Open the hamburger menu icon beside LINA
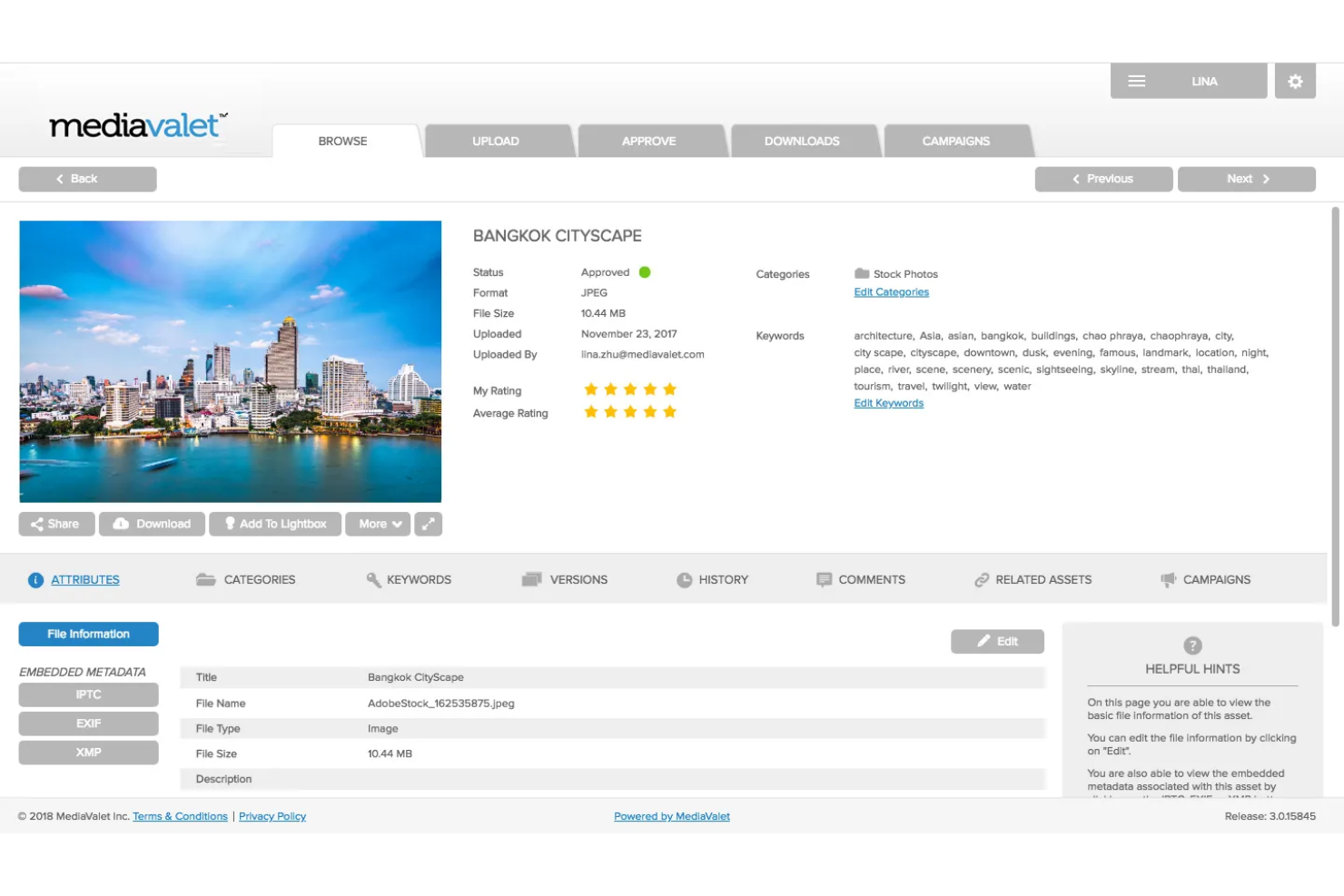The height and width of the screenshot is (896, 1344). [x=1136, y=82]
